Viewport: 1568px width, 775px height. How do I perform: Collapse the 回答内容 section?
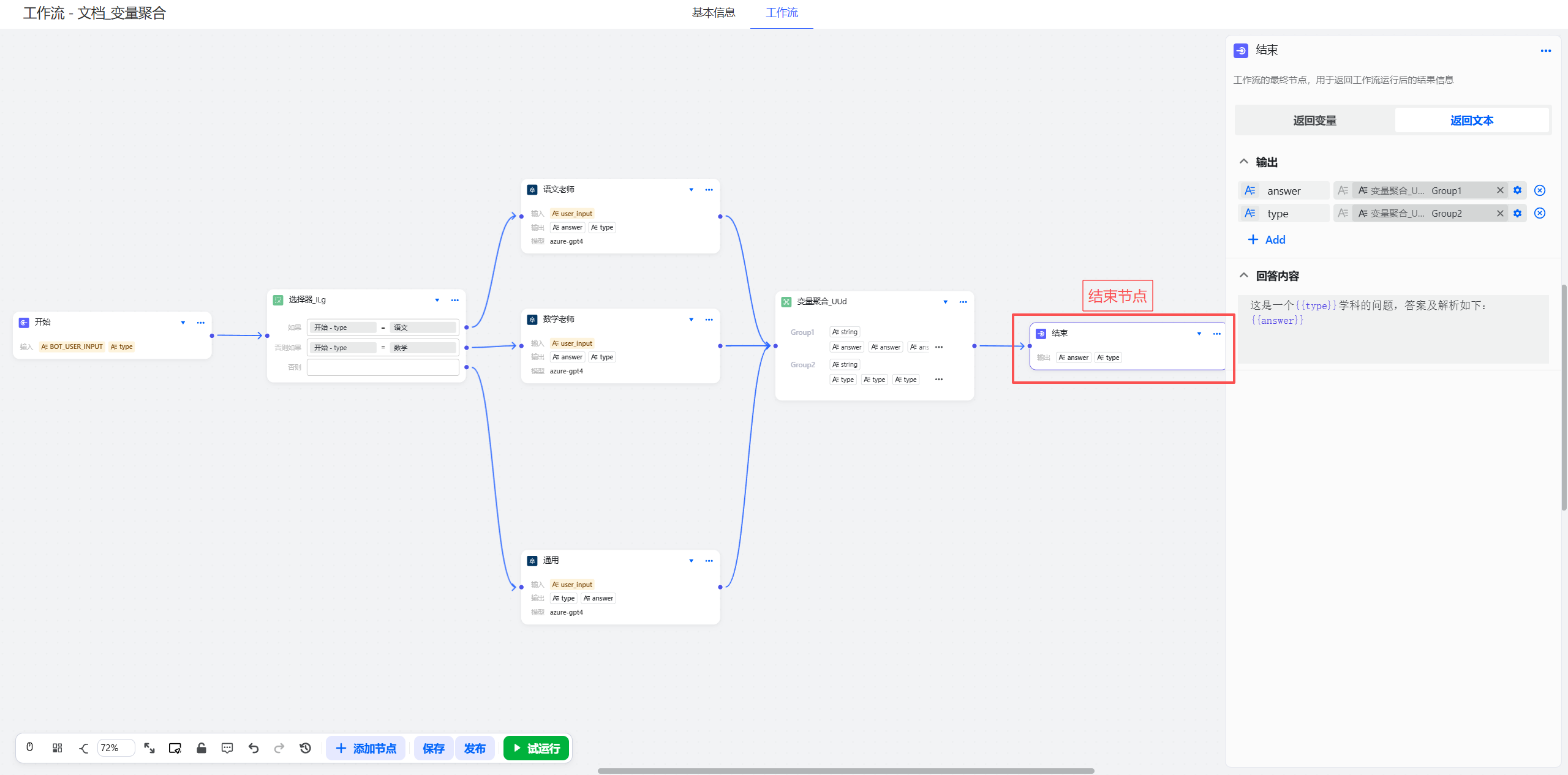coord(1243,275)
